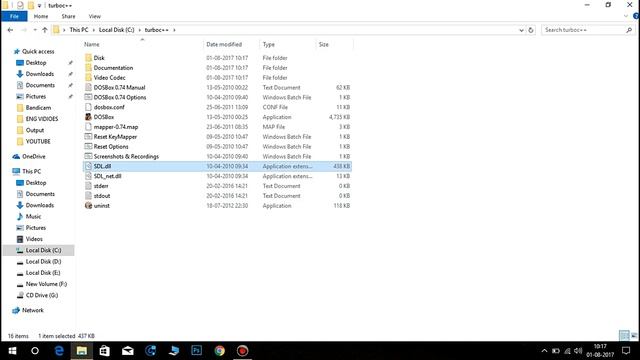Open Explorer help icon
Viewport: 640px width, 360px height.
[x=636, y=16]
